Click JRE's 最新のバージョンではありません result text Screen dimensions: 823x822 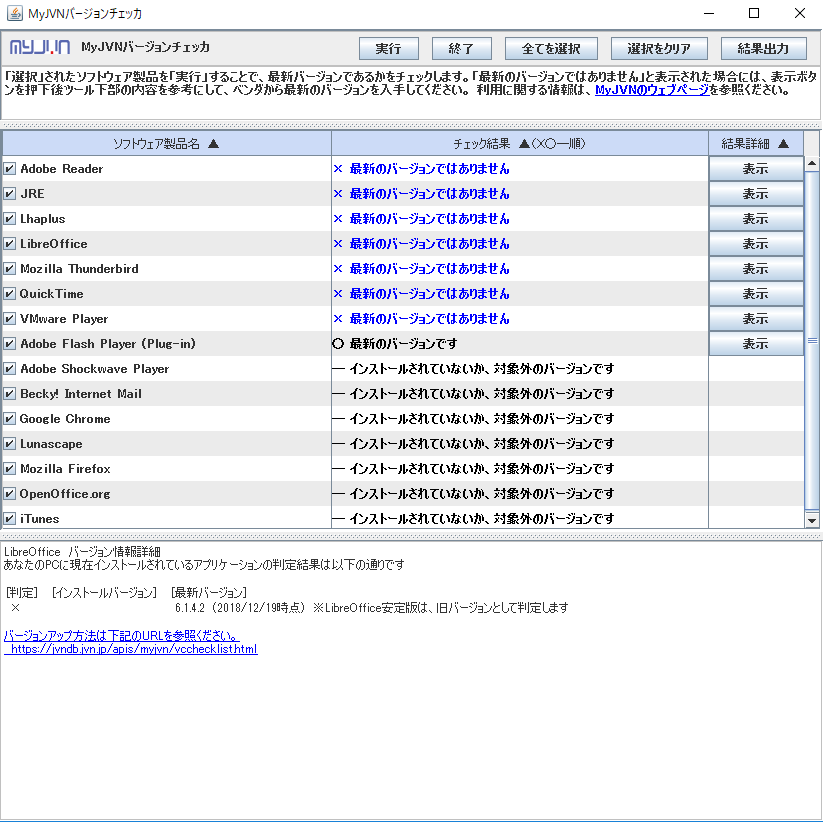429,194
